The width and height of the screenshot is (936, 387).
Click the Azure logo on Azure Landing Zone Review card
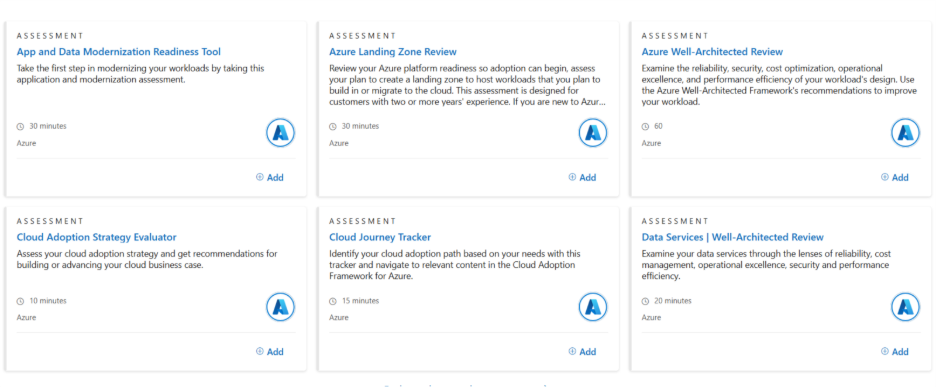(593, 133)
